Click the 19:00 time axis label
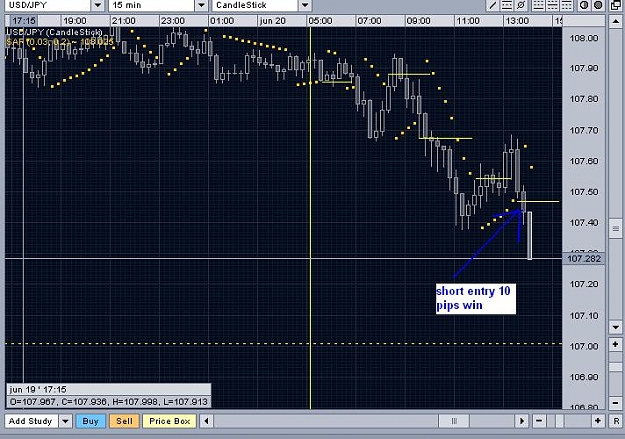 pos(75,21)
